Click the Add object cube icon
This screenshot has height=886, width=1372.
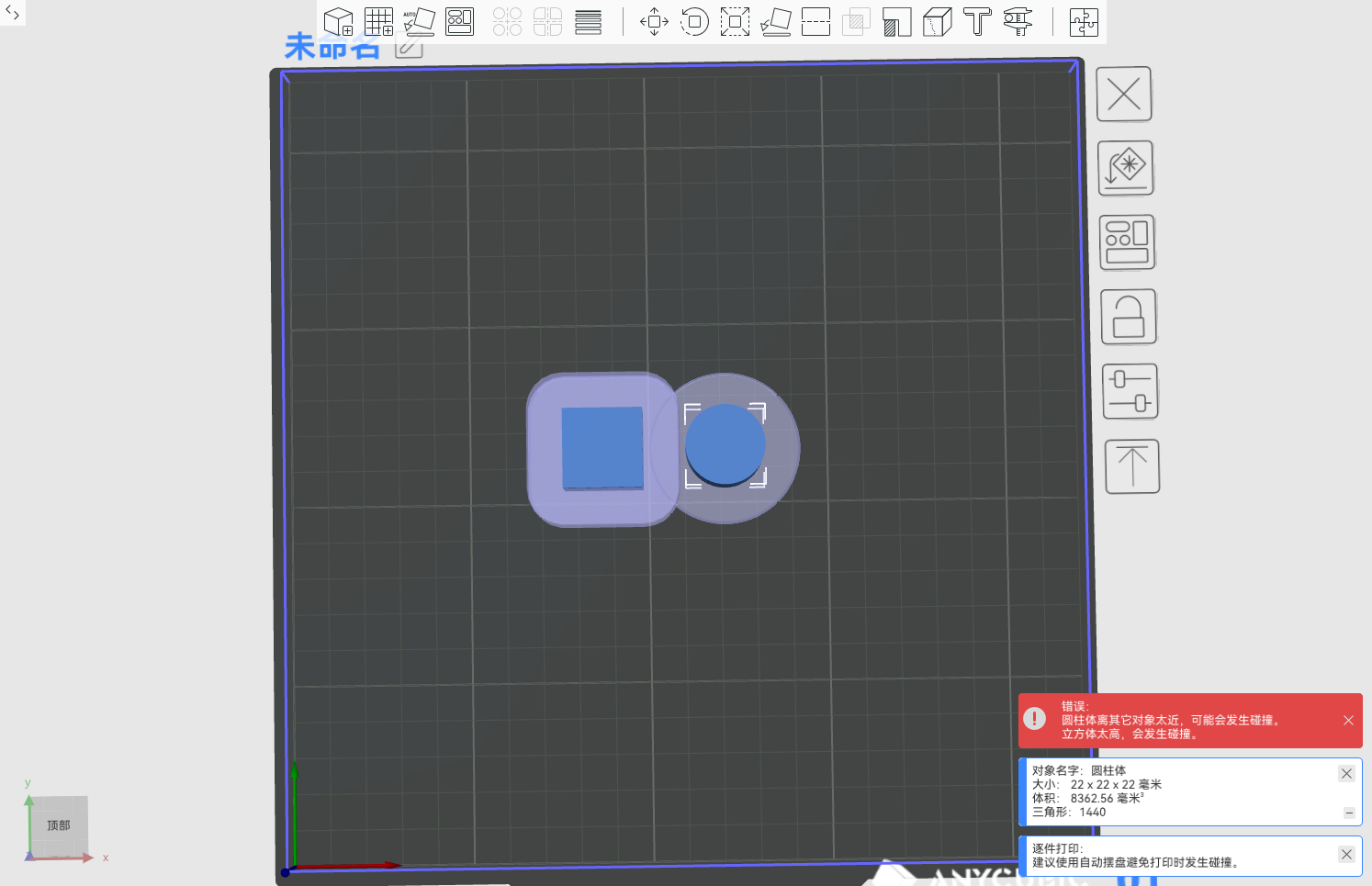coord(339,21)
